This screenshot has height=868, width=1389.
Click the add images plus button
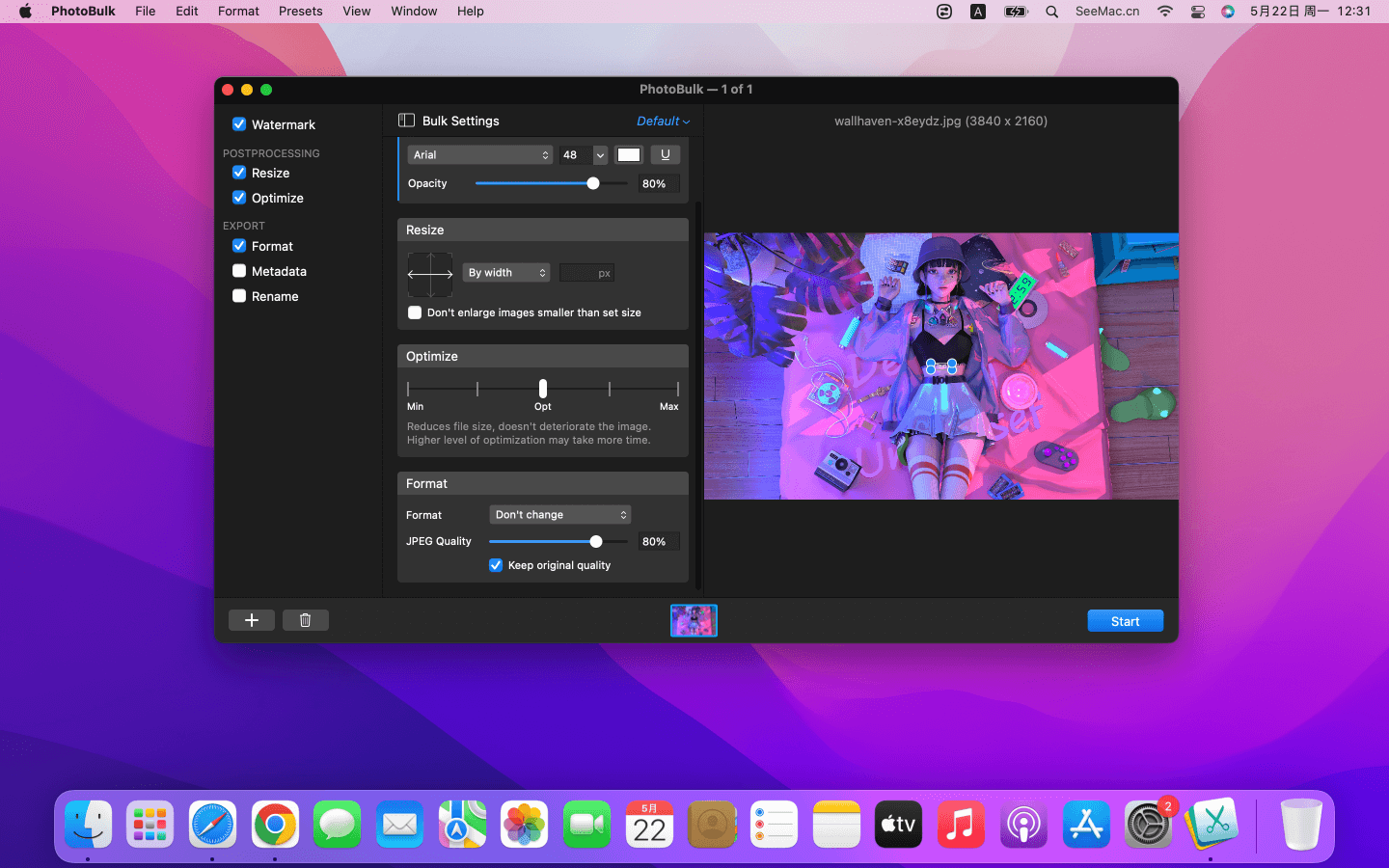[x=251, y=620]
